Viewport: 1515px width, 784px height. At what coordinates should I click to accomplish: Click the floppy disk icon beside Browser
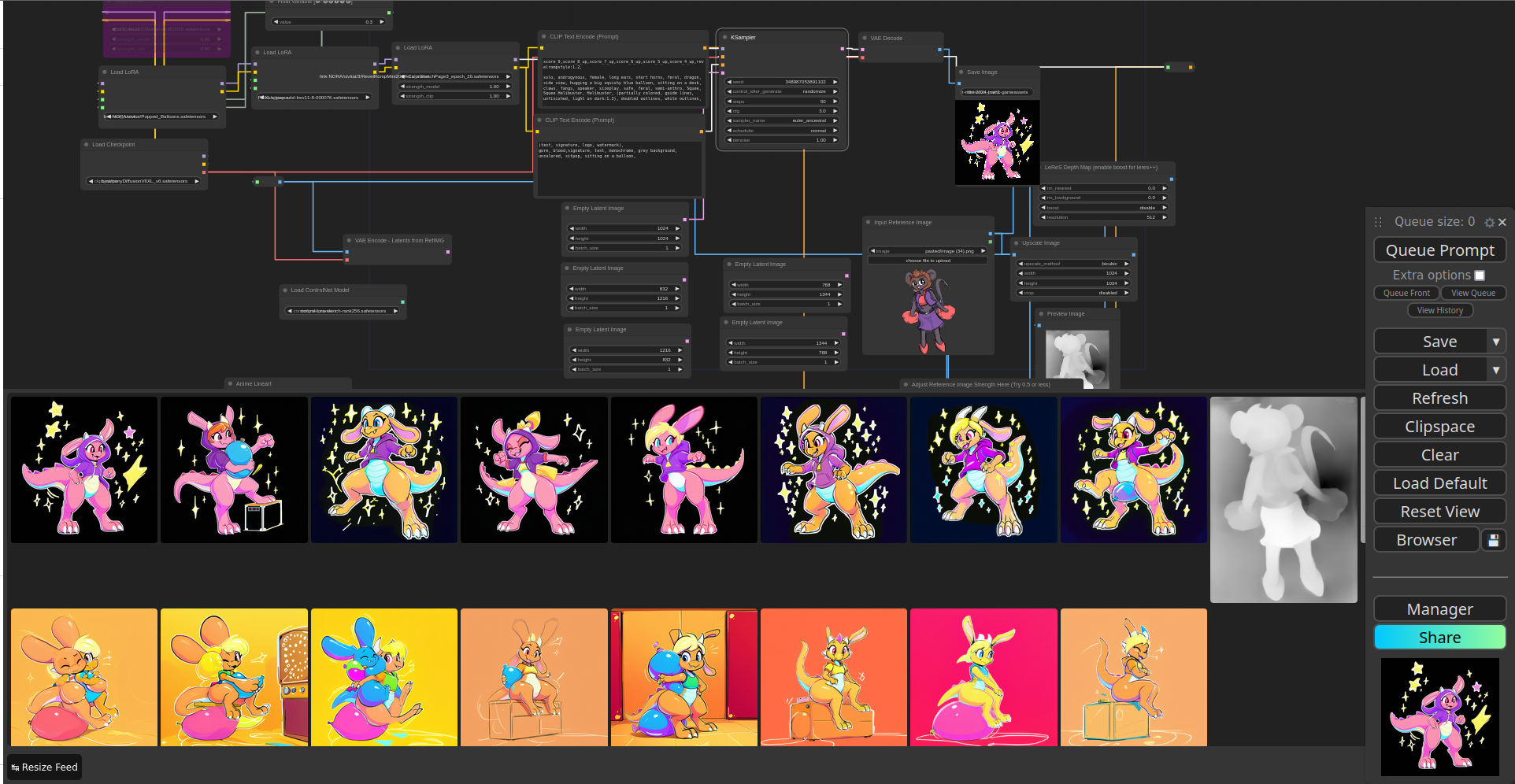tap(1493, 540)
